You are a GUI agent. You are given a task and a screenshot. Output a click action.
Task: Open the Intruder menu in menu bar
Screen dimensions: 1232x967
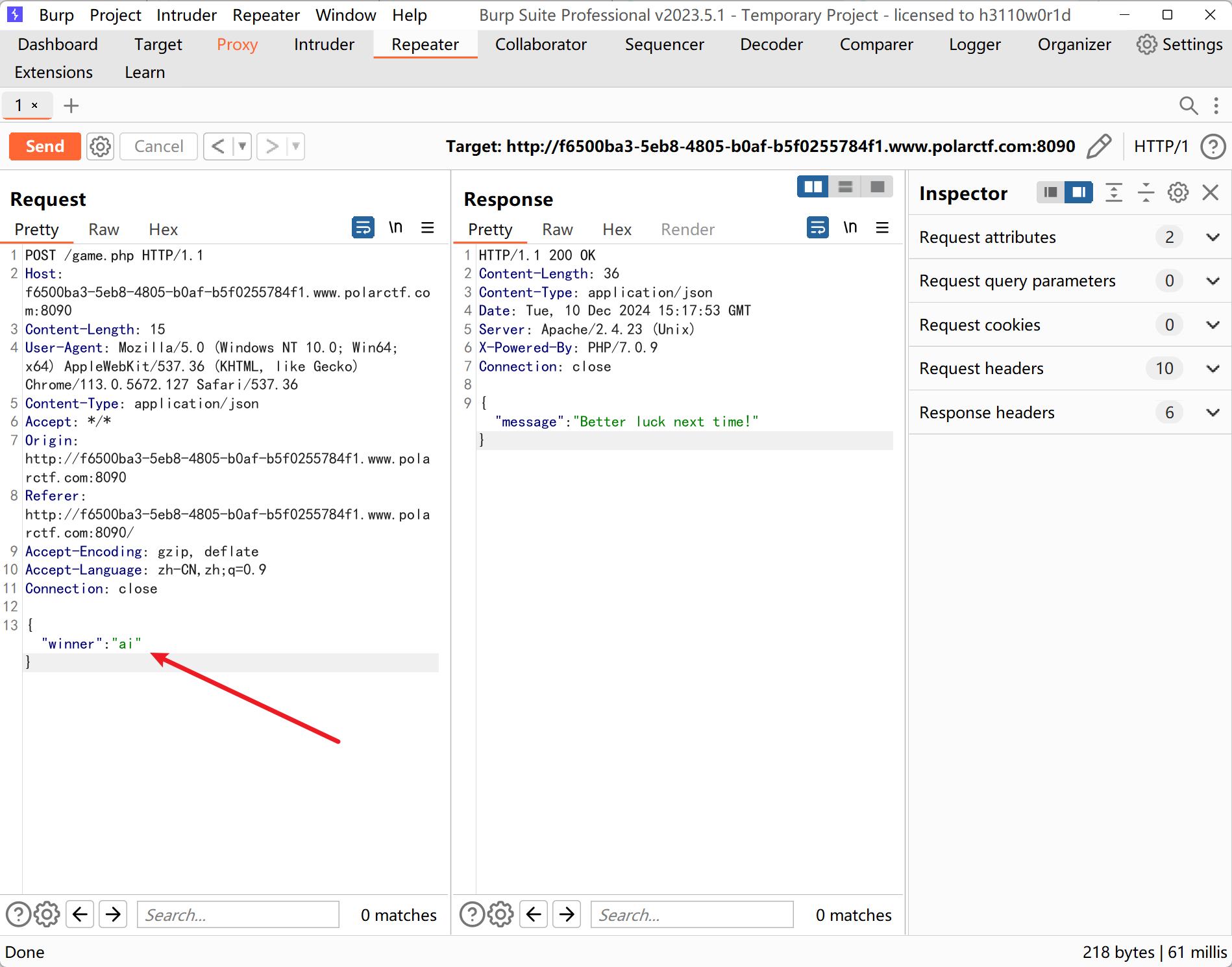tap(186, 15)
